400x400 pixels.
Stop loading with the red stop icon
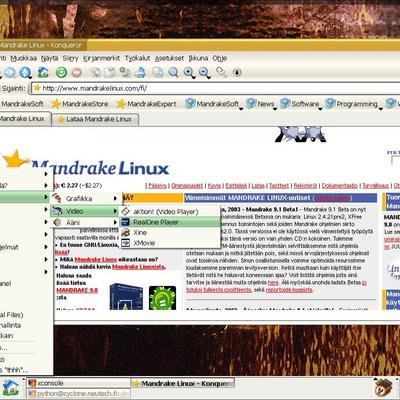point(77,72)
